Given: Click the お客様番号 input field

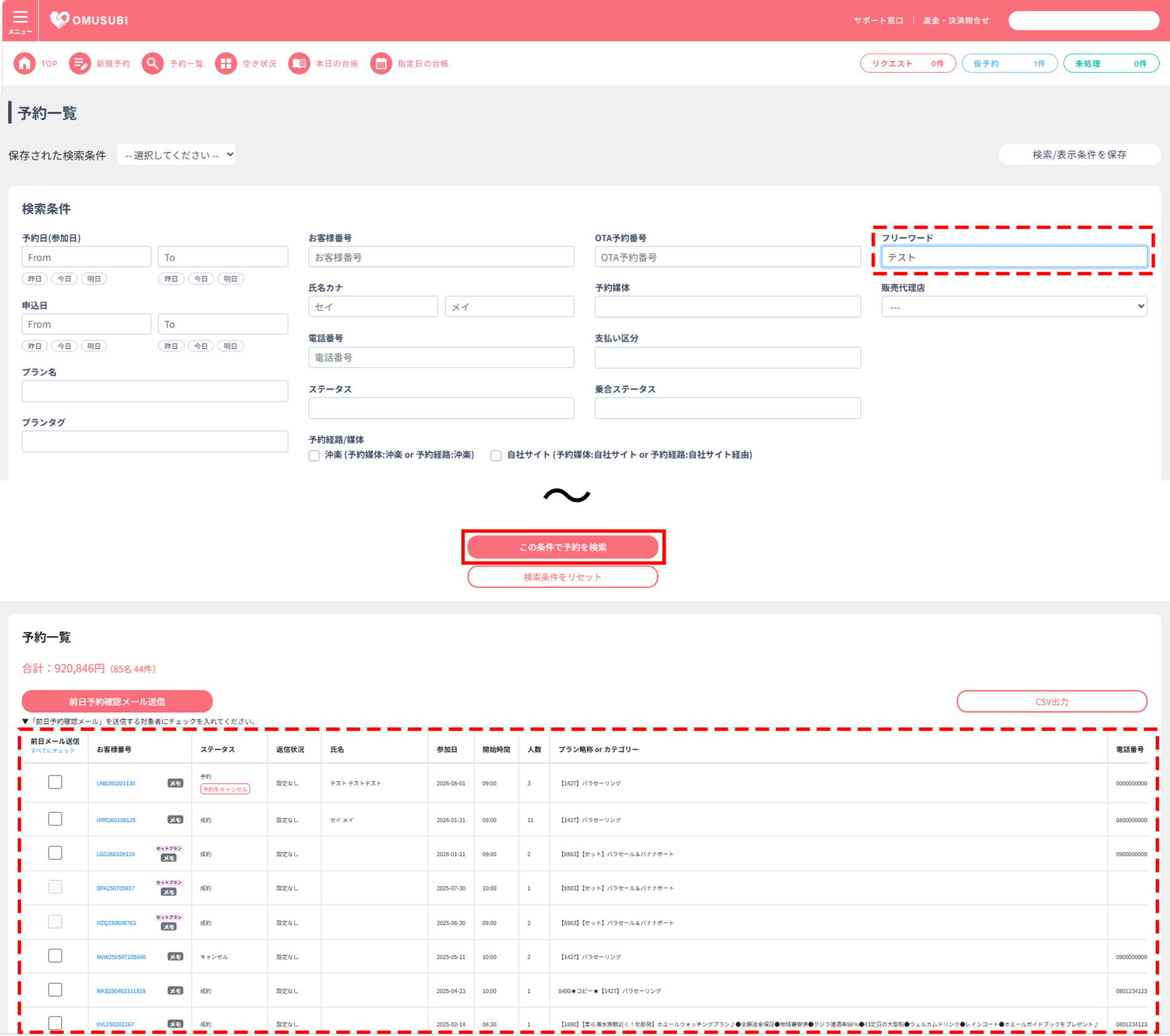Looking at the screenshot, I should point(441,257).
